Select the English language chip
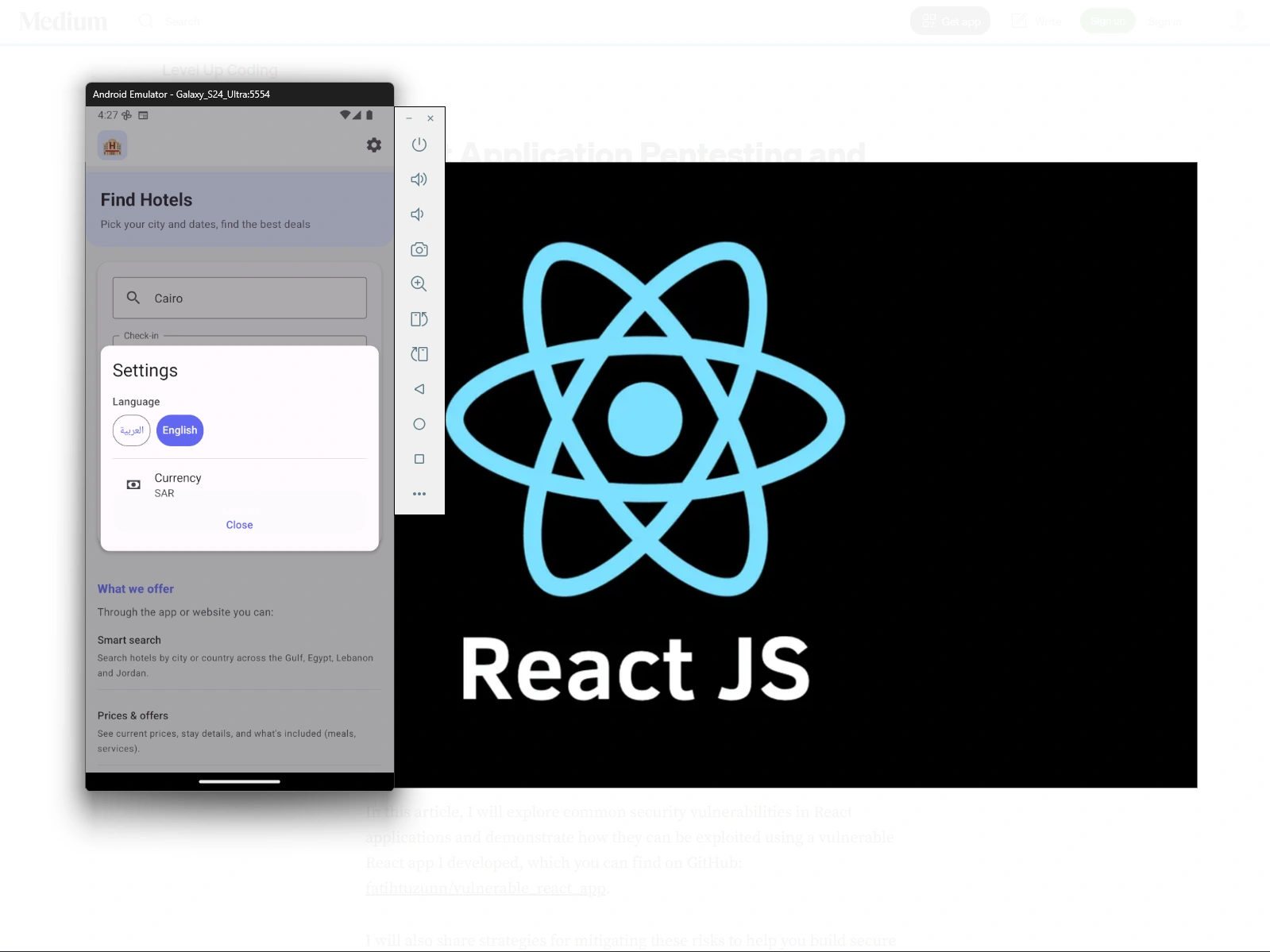The width and height of the screenshot is (1270, 952). click(x=180, y=430)
